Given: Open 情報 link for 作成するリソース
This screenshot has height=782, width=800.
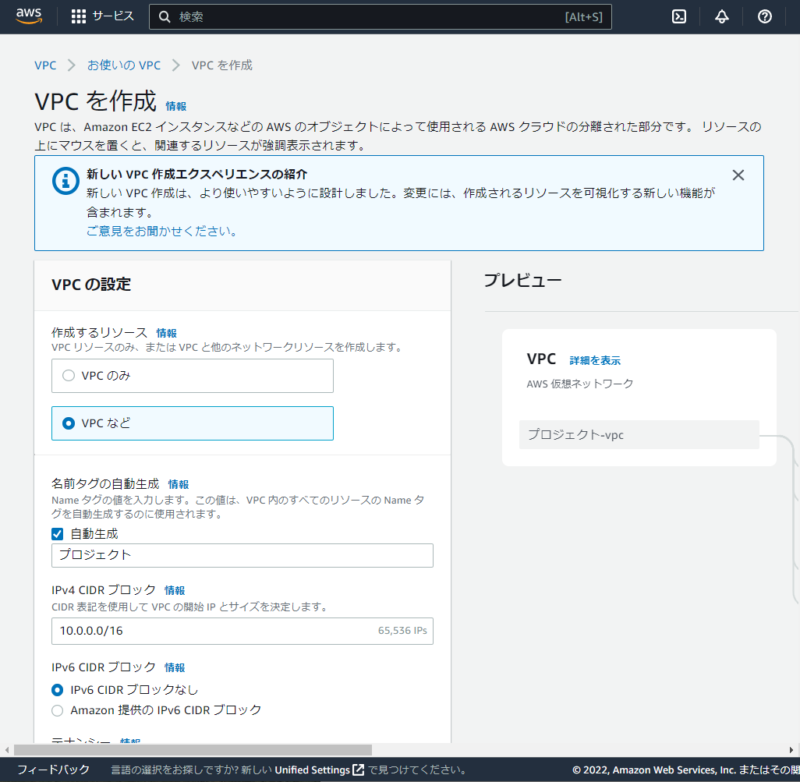Looking at the screenshot, I should (166, 333).
